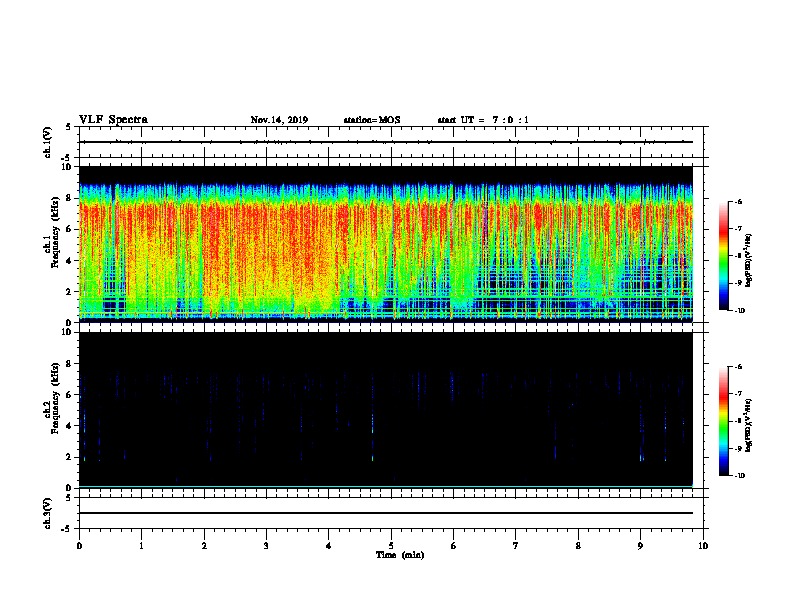Click the time axis tick label "3"
Screen dimensions: 792x612
266,546
